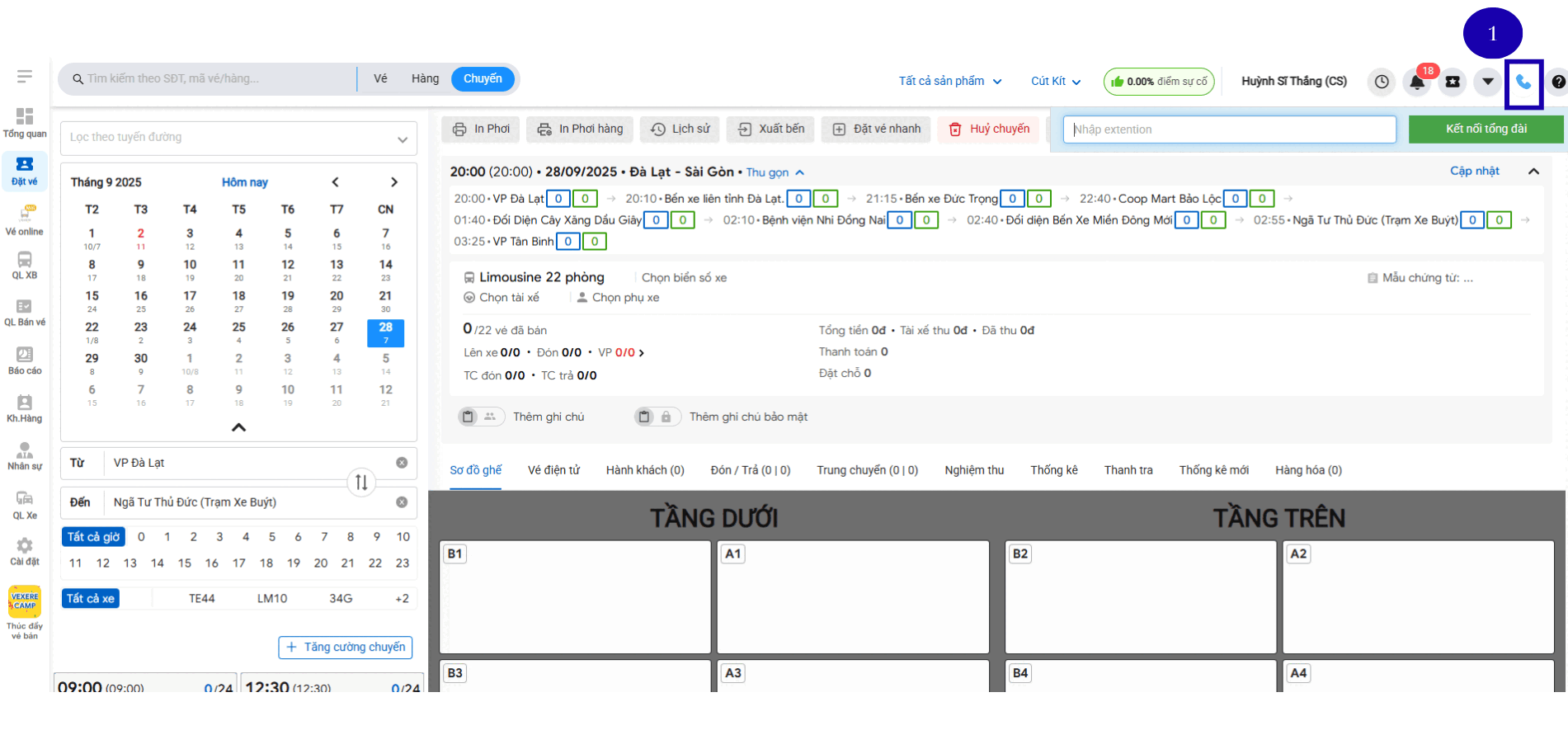The width and height of the screenshot is (1568, 749).
Task: Select the Tất cả giờ hour filter
Action: tap(93, 537)
